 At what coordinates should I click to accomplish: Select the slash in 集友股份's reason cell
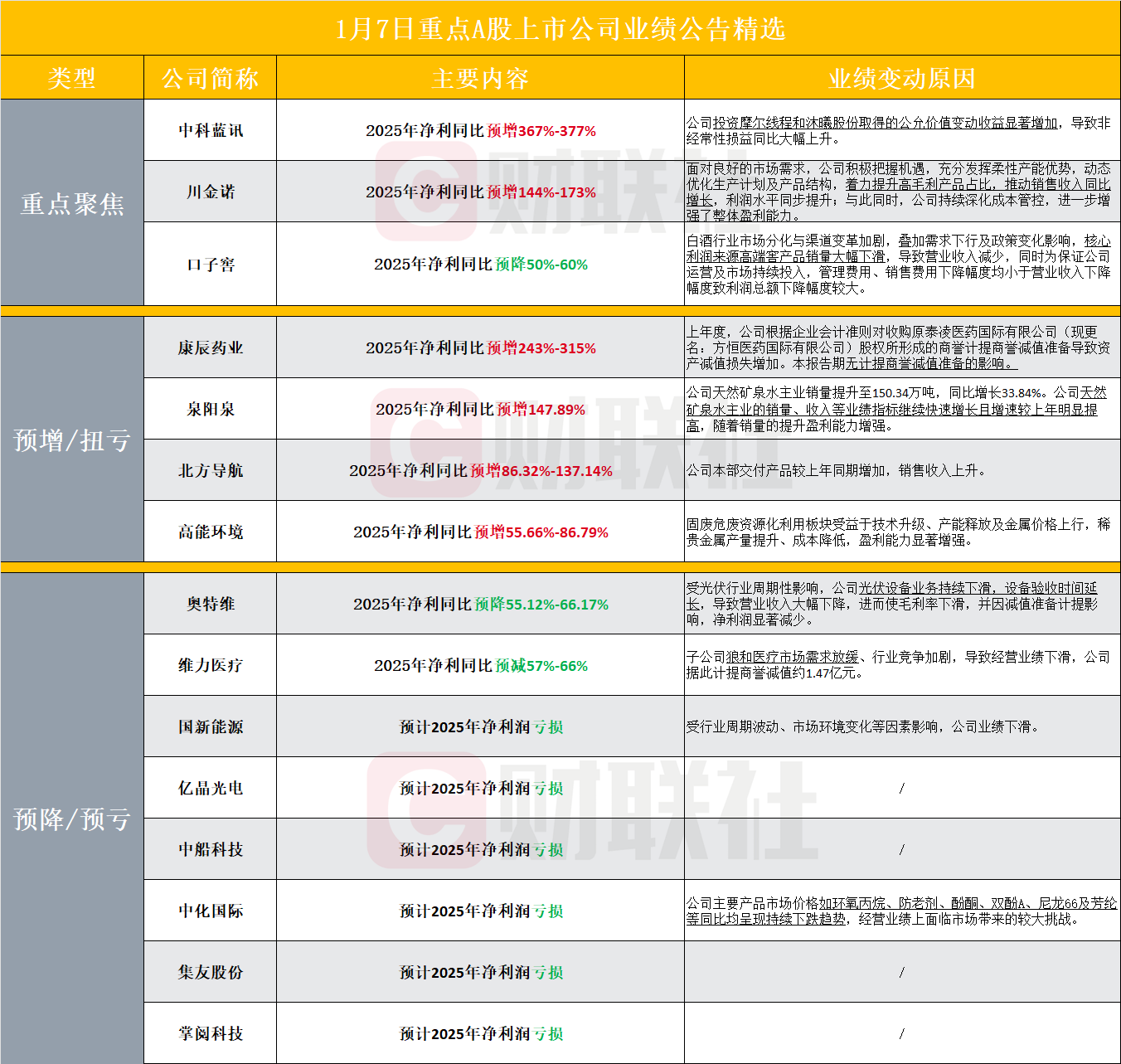point(902,972)
